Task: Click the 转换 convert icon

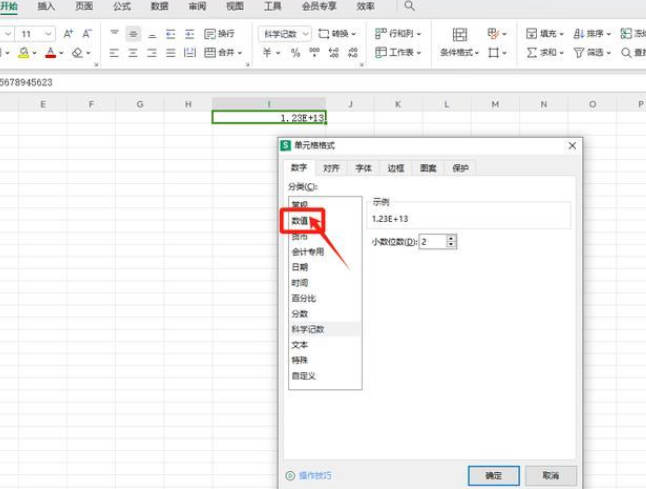Action: coord(324,33)
